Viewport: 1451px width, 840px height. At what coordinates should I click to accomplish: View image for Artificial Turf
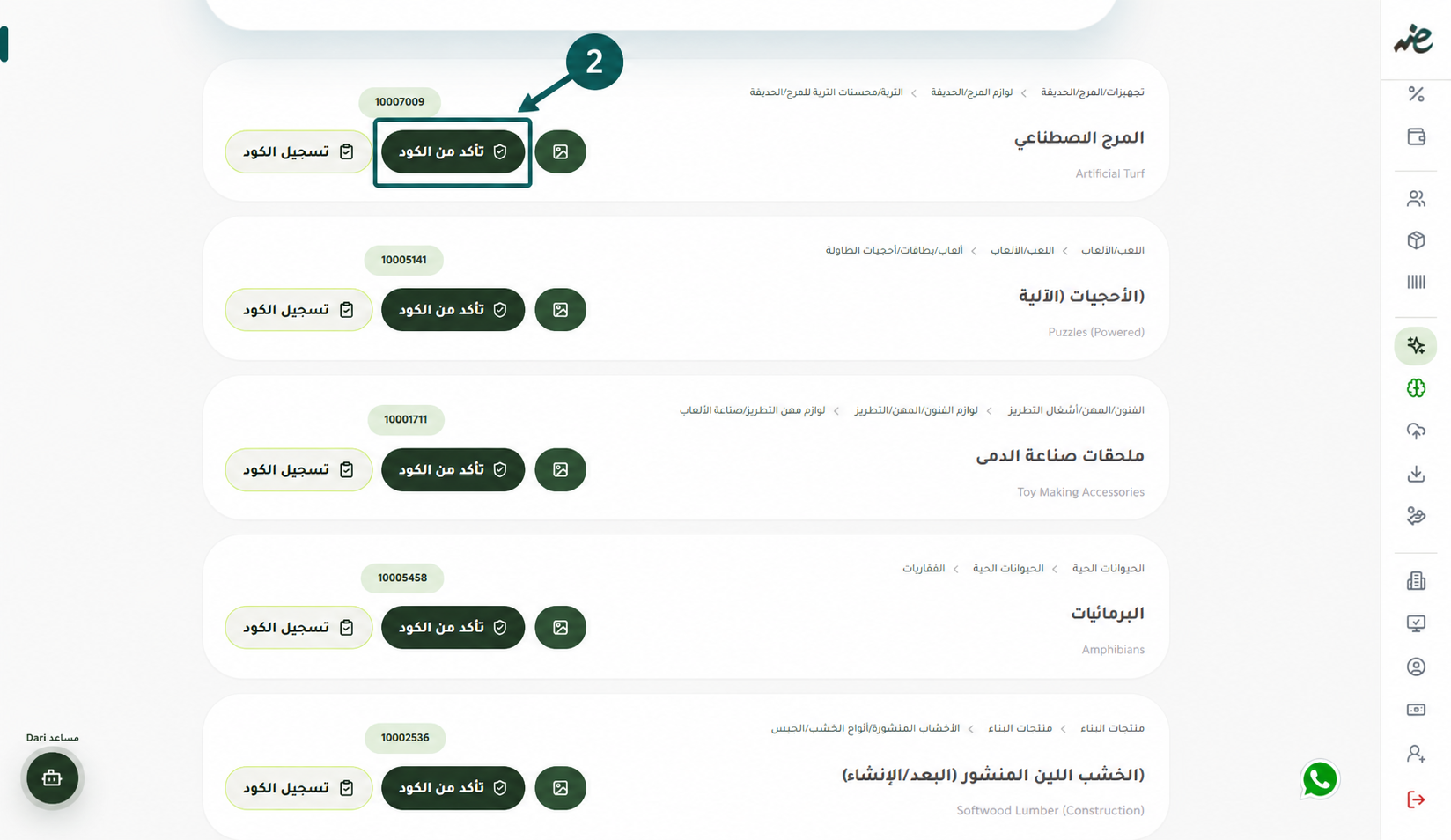[x=560, y=151]
